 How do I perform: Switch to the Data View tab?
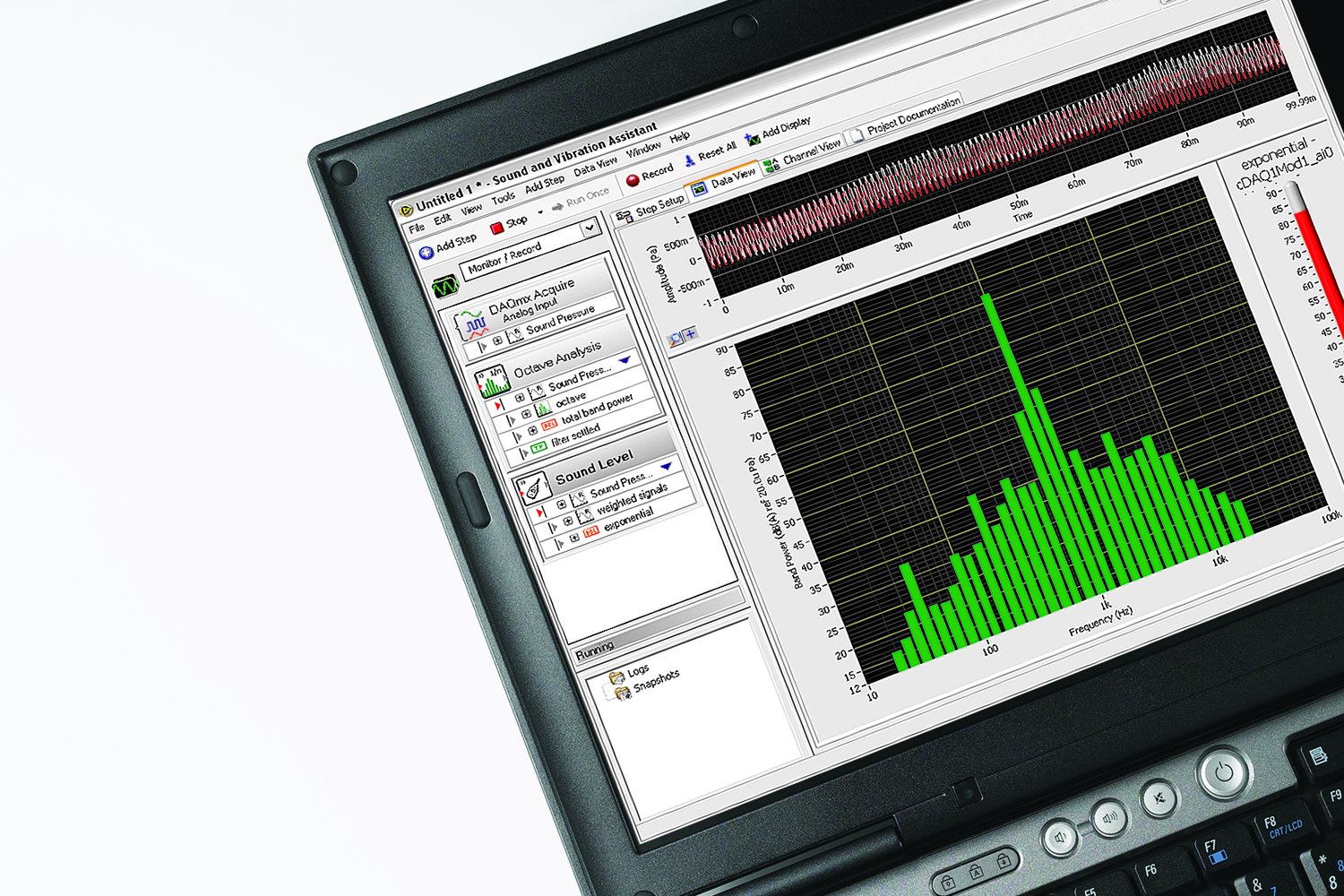click(x=724, y=182)
